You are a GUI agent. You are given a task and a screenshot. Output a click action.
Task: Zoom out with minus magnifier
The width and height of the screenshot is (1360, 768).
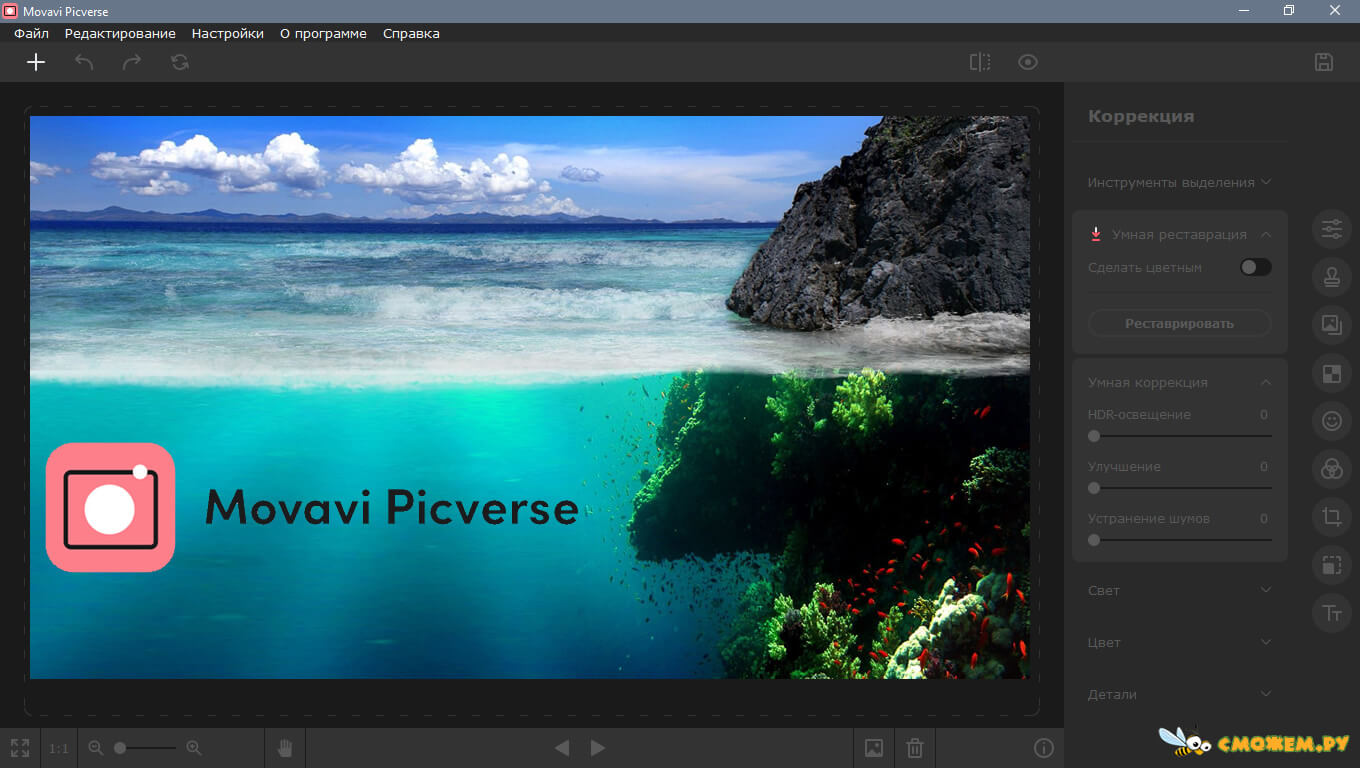coord(96,748)
